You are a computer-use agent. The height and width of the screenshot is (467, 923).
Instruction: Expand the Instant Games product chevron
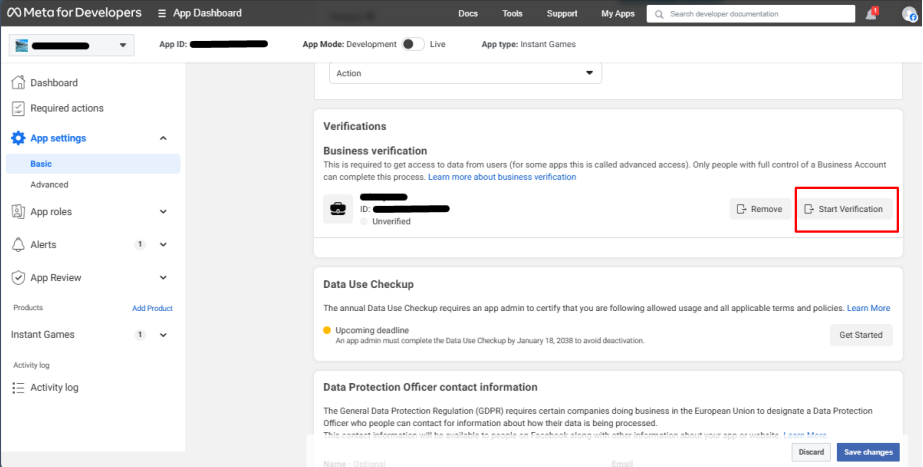163,335
